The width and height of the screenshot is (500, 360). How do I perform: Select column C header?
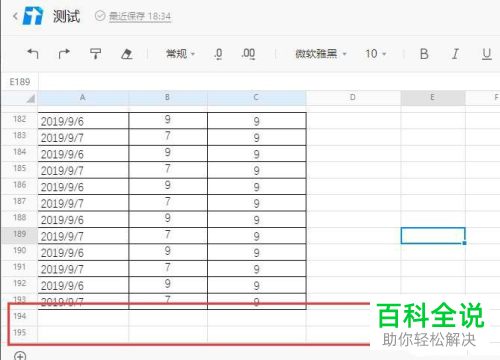click(256, 97)
